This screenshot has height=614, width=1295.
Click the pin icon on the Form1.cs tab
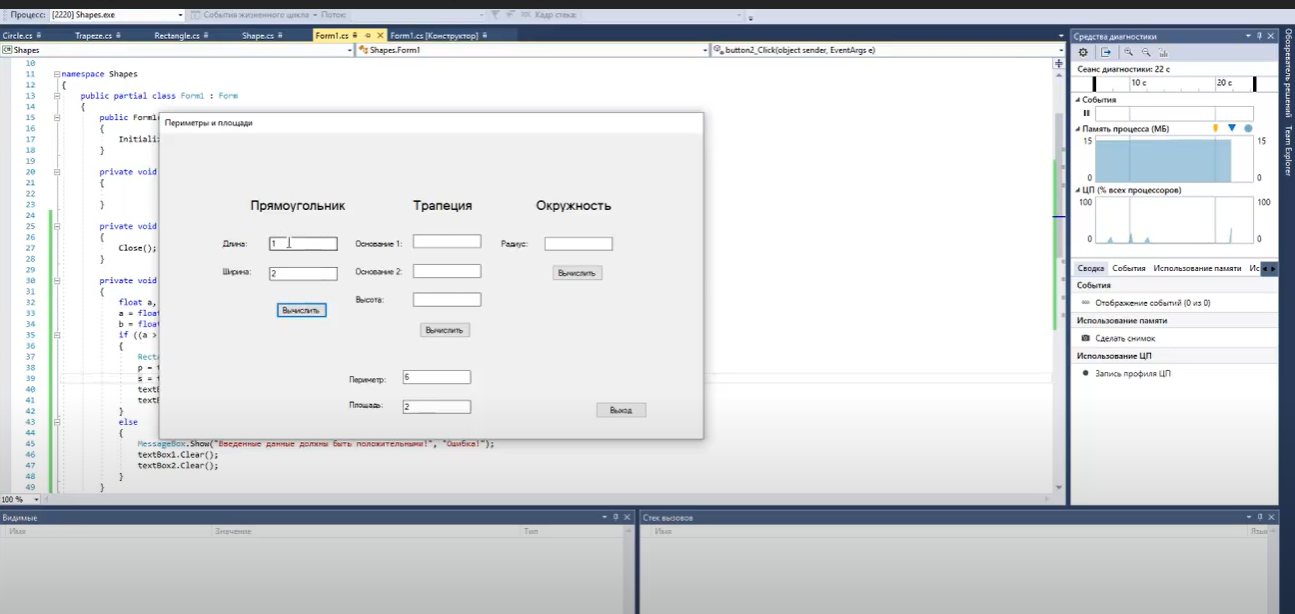[x=354, y=35]
